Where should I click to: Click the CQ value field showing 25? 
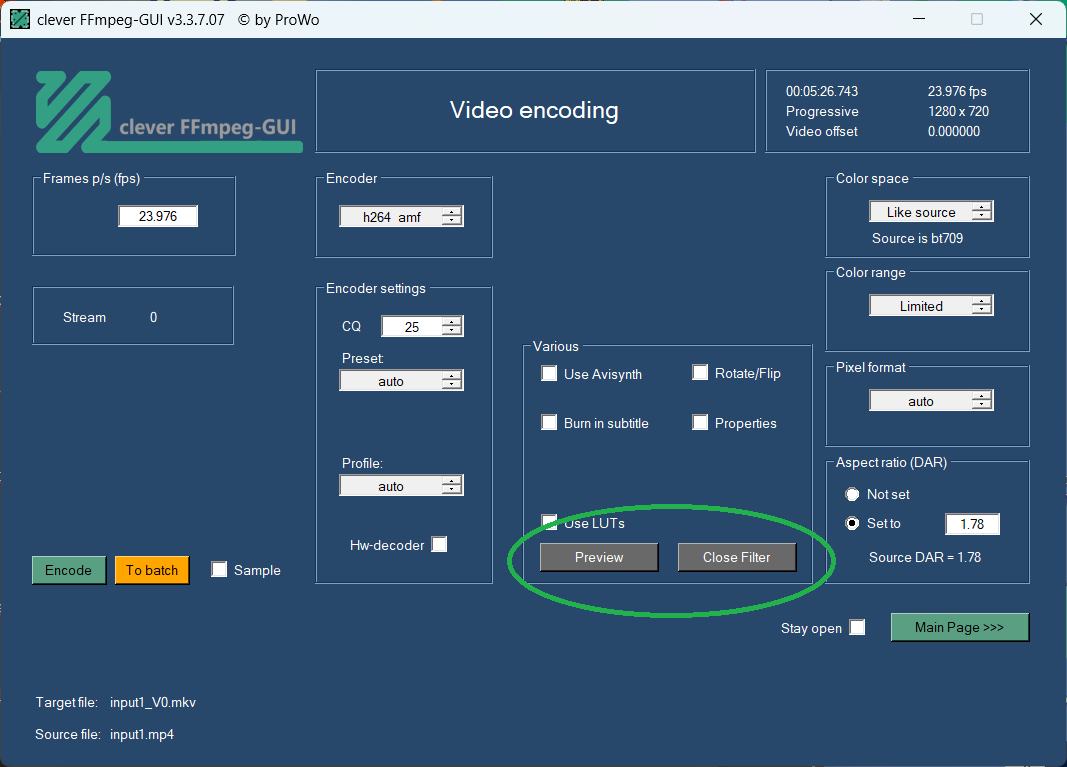point(412,327)
